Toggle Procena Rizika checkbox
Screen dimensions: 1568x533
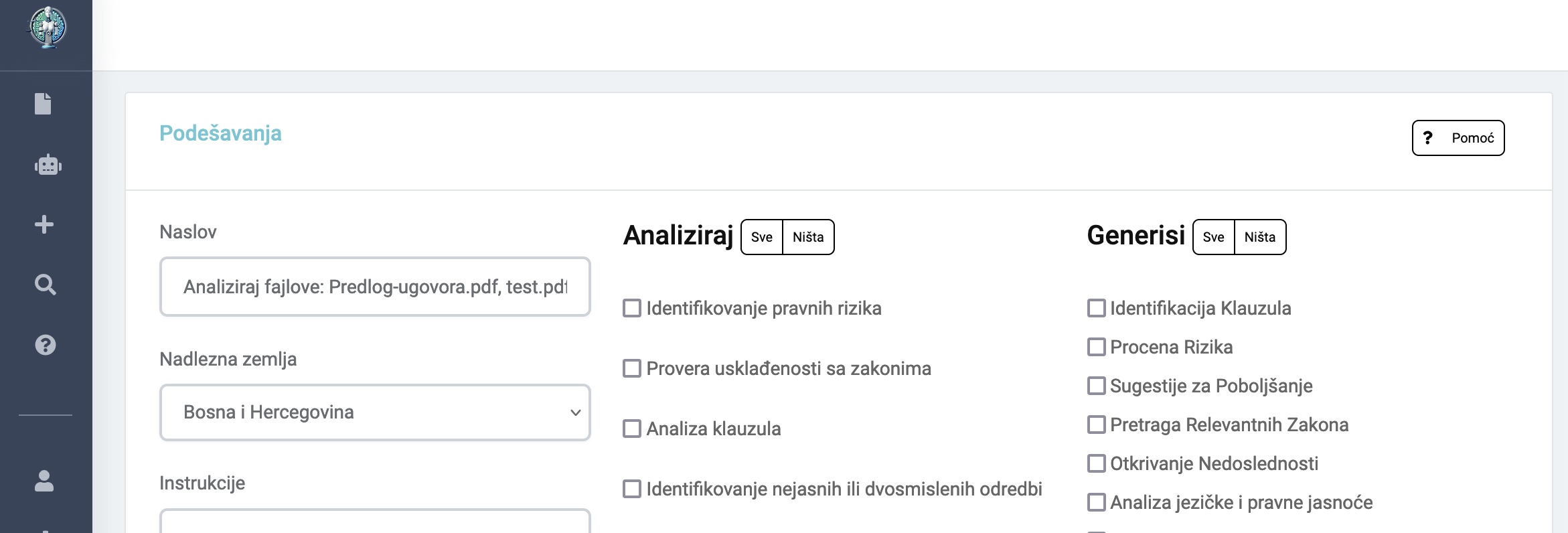tap(1096, 347)
